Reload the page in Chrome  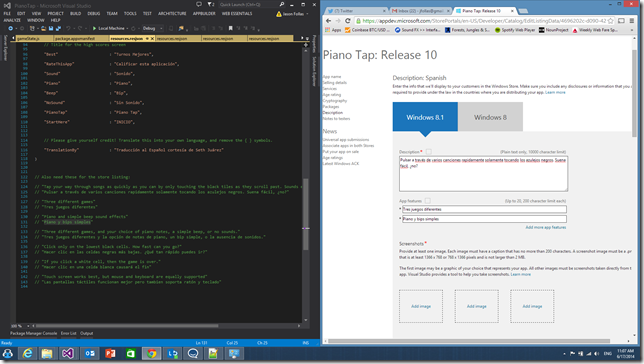pyautogui.click(x=347, y=21)
